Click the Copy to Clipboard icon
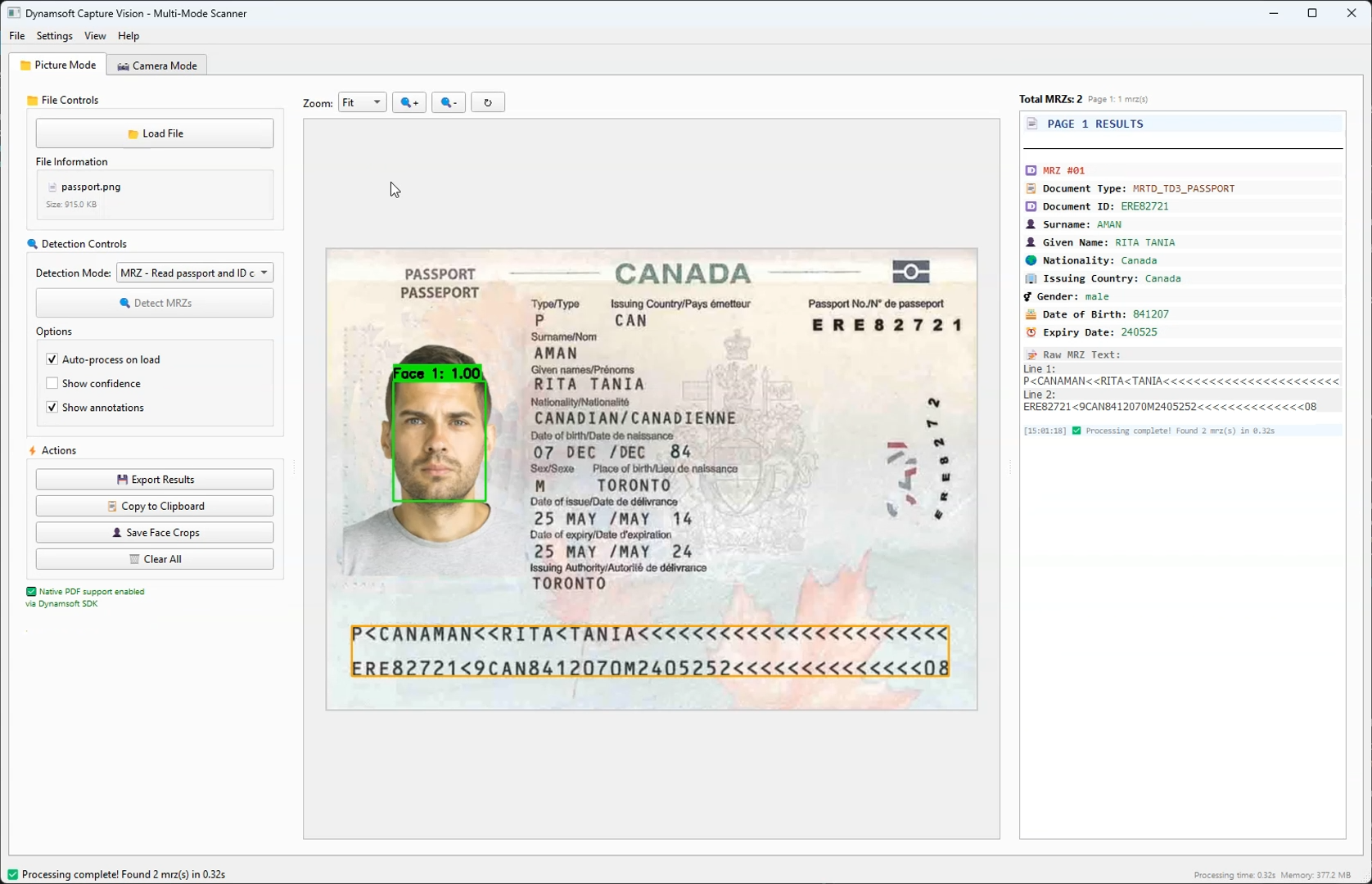 (111, 506)
